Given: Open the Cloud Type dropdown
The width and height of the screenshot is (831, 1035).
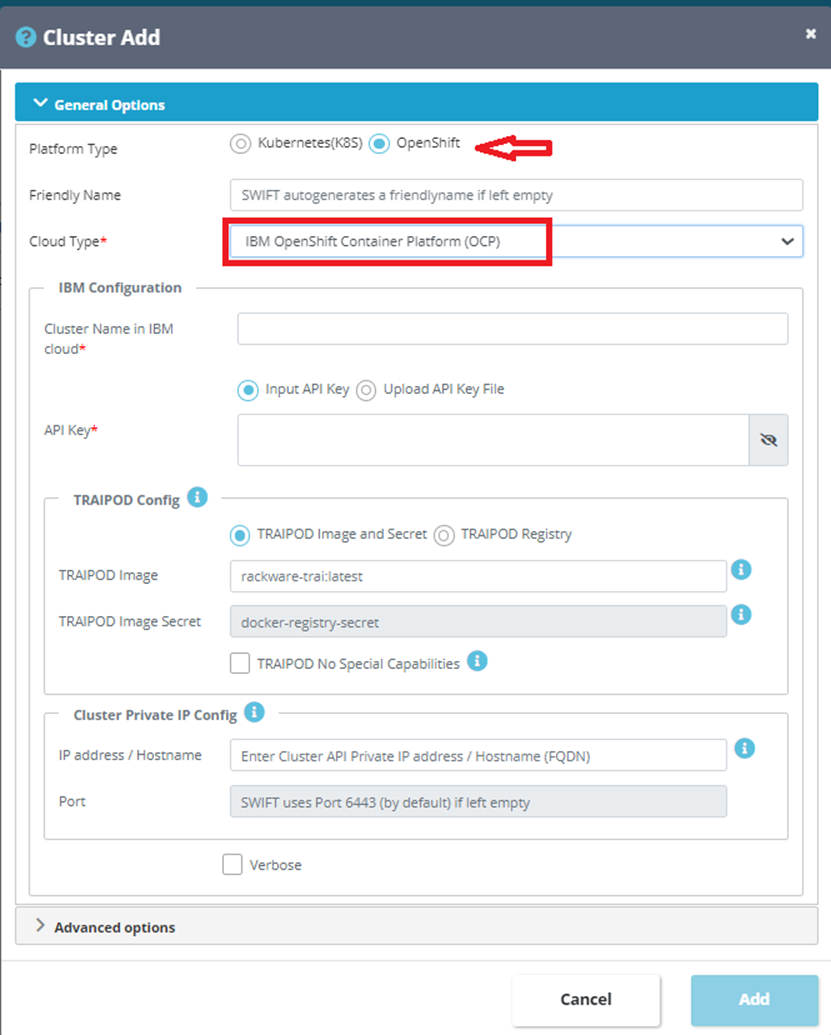Looking at the screenshot, I should pyautogui.click(x=516, y=241).
